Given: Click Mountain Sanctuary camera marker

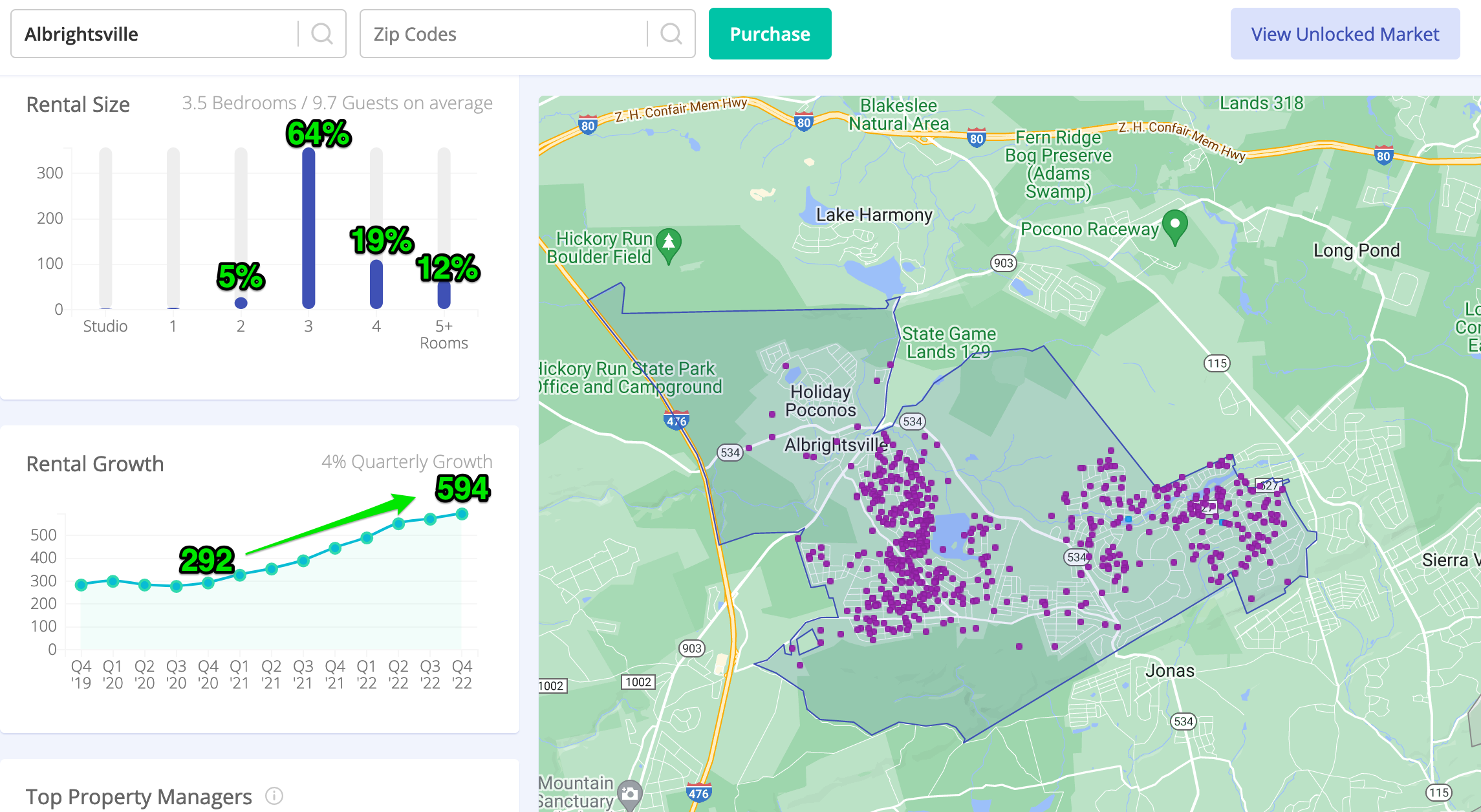Looking at the screenshot, I should [629, 793].
